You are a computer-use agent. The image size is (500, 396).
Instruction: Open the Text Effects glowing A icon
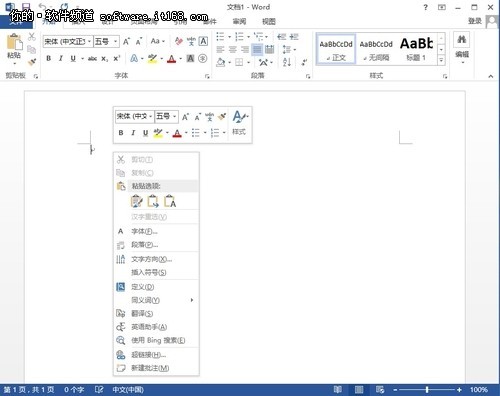pyautogui.click(x=134, y=59)
